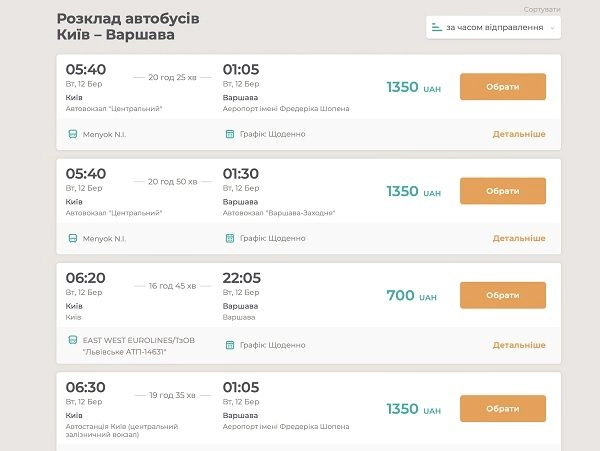Open the sort by departure time dropdown
Viewport: 600px width, 451px height.
[493, 28]
